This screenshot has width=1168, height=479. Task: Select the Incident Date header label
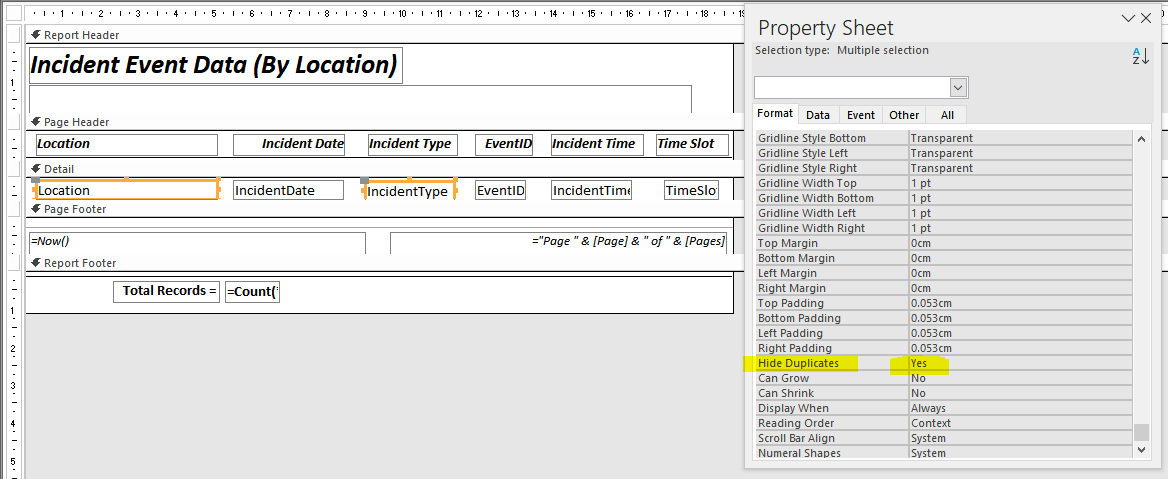pyautogui.click(x=289, y=145)
